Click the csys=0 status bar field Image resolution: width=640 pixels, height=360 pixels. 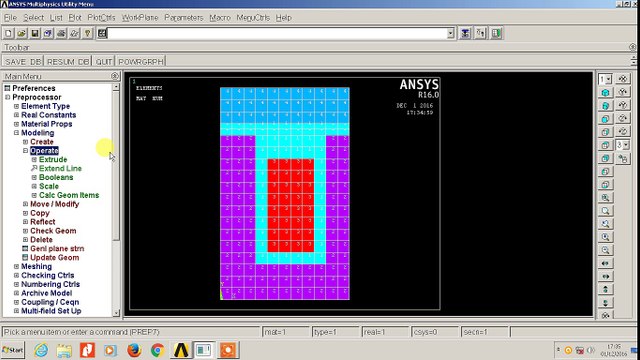click(x=435, y=332)
